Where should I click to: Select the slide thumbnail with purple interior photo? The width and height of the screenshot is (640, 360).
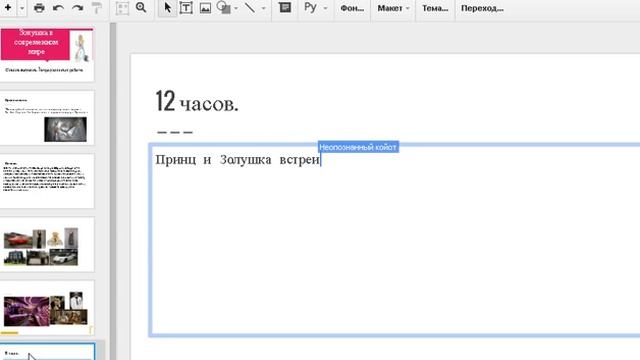[x=47, y=307]
